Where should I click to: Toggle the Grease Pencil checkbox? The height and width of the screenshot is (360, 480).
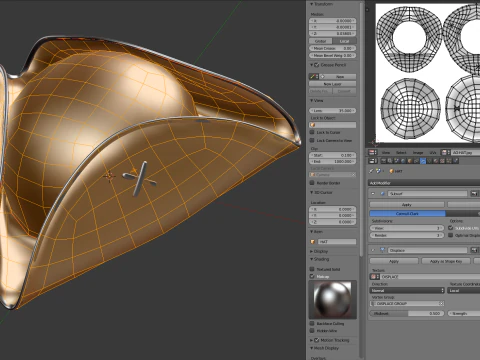point(317,65)
